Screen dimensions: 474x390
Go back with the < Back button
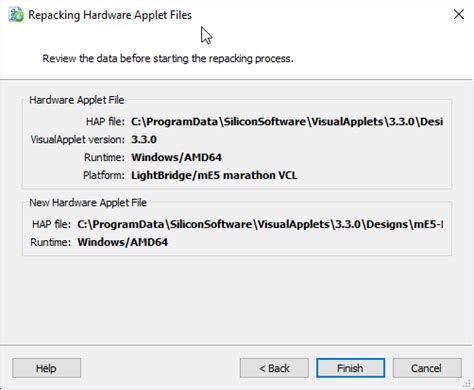click(x=274, y=368)
